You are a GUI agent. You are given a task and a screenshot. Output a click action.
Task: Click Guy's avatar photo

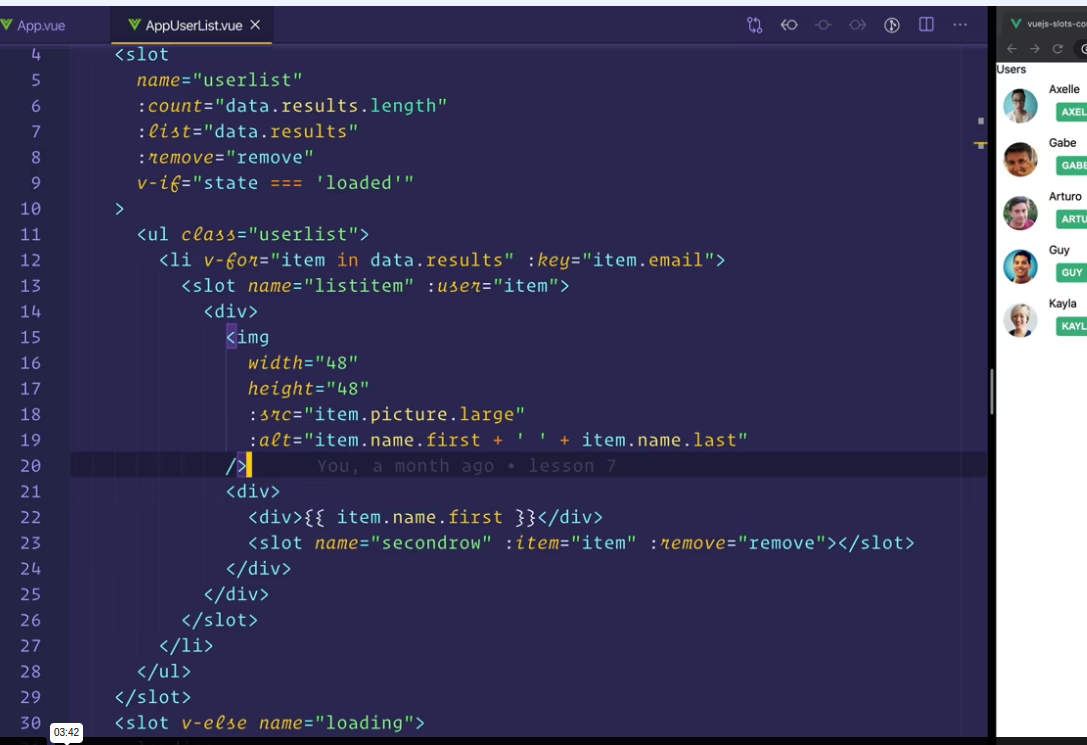coord(1020,267)
